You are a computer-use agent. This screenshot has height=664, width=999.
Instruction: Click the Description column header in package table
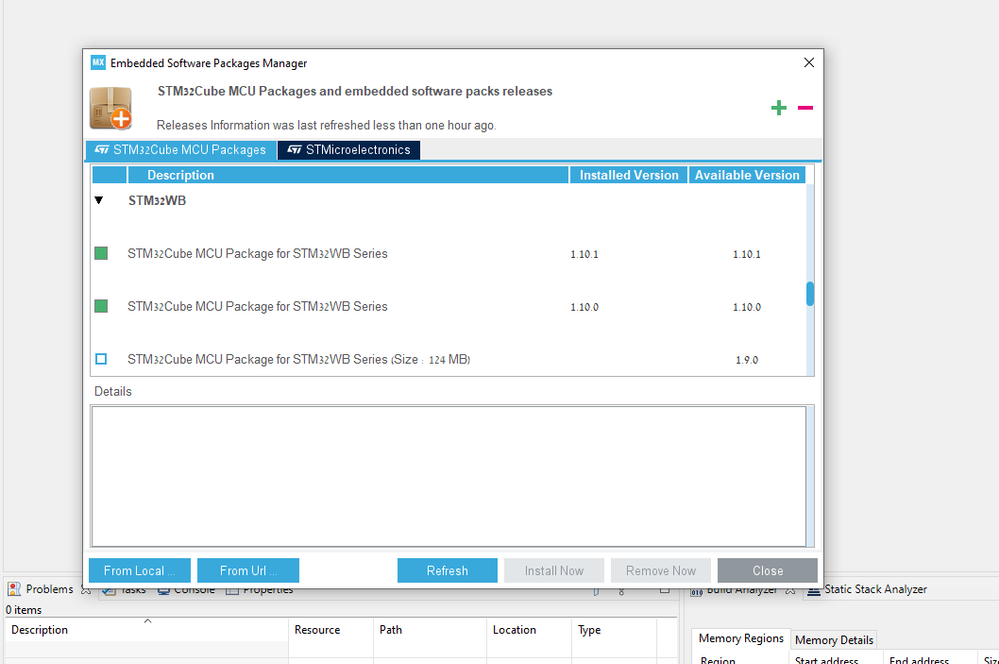(348, 175)
